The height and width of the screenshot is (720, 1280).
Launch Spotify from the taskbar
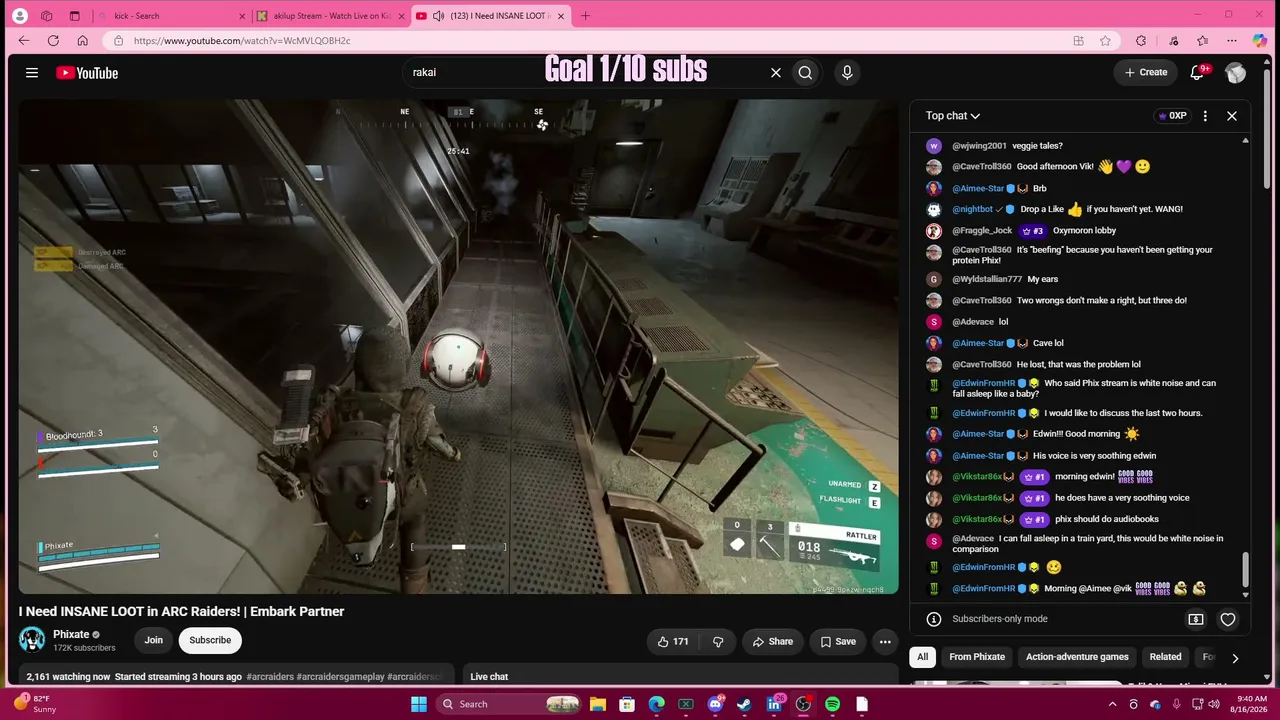pos(832,704)
